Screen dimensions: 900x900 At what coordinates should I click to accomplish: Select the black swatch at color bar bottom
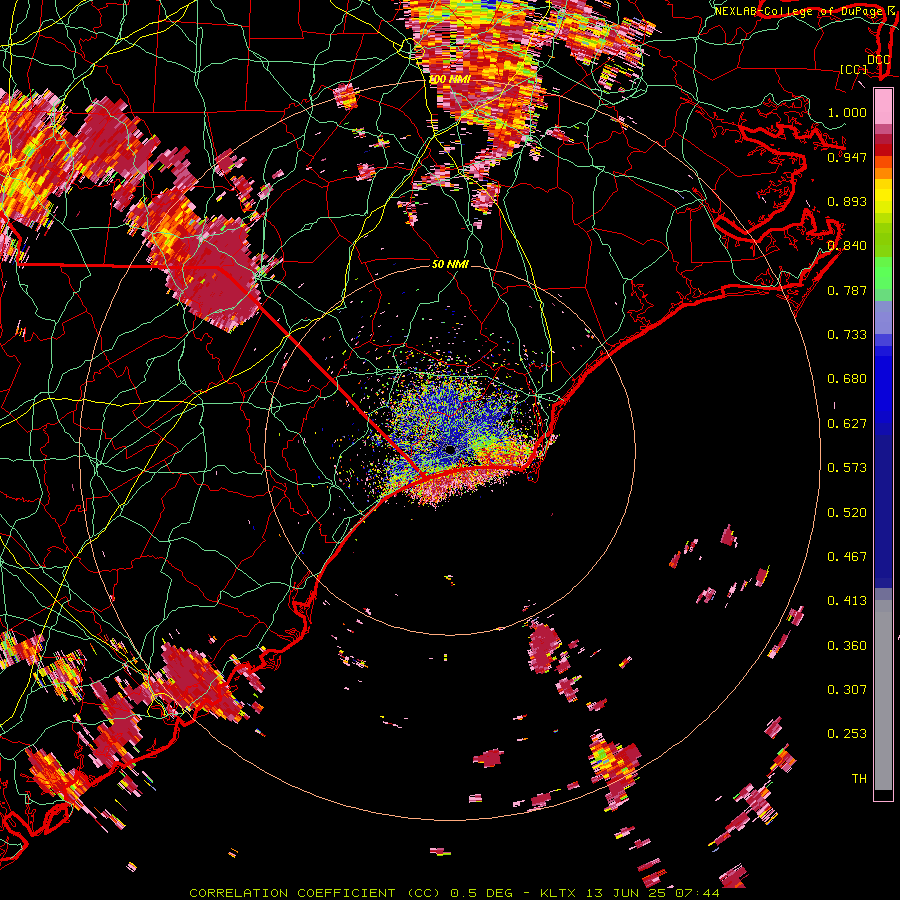pos(883,795)
